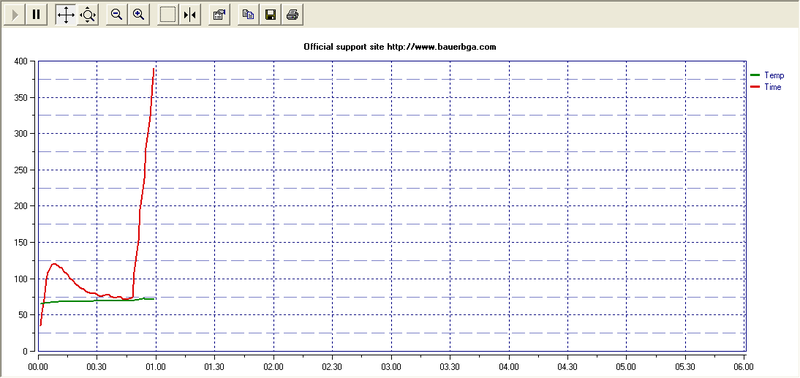Image resolution: width=800 pixels, height=378 pixels.
Task: Click the green Temp legend line swatch
Action: [755, 75]
